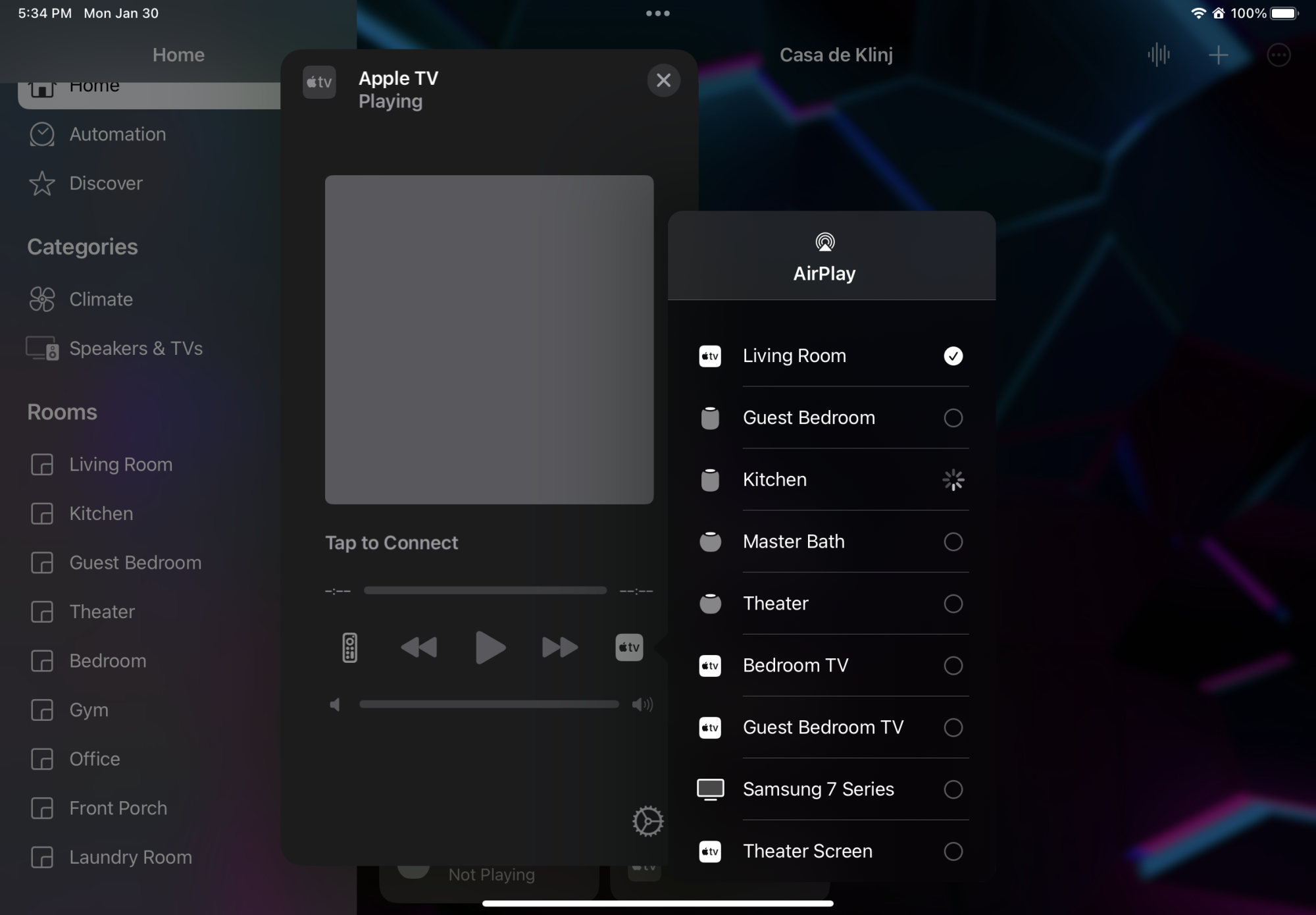Open the Apple TV remote control icon

349,648
